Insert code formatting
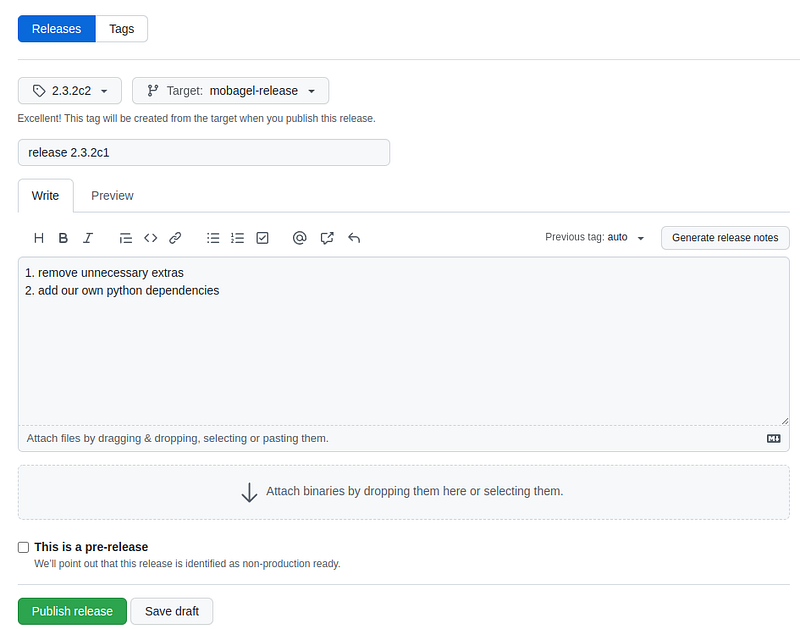Image resolution: width=800 pixels, height=629 pixels. 151,238
